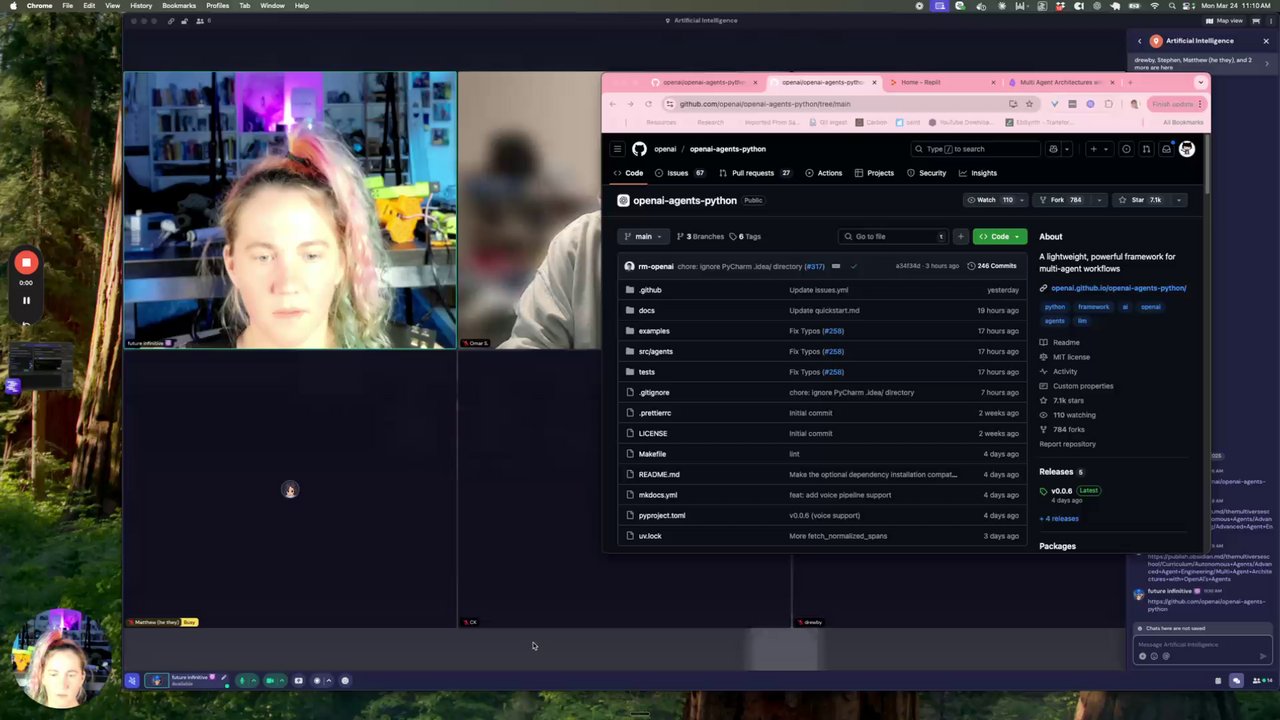1280x720 pixels.
Task: Expand the Fork options dropdown arrow
Action: click(1099, 200)
